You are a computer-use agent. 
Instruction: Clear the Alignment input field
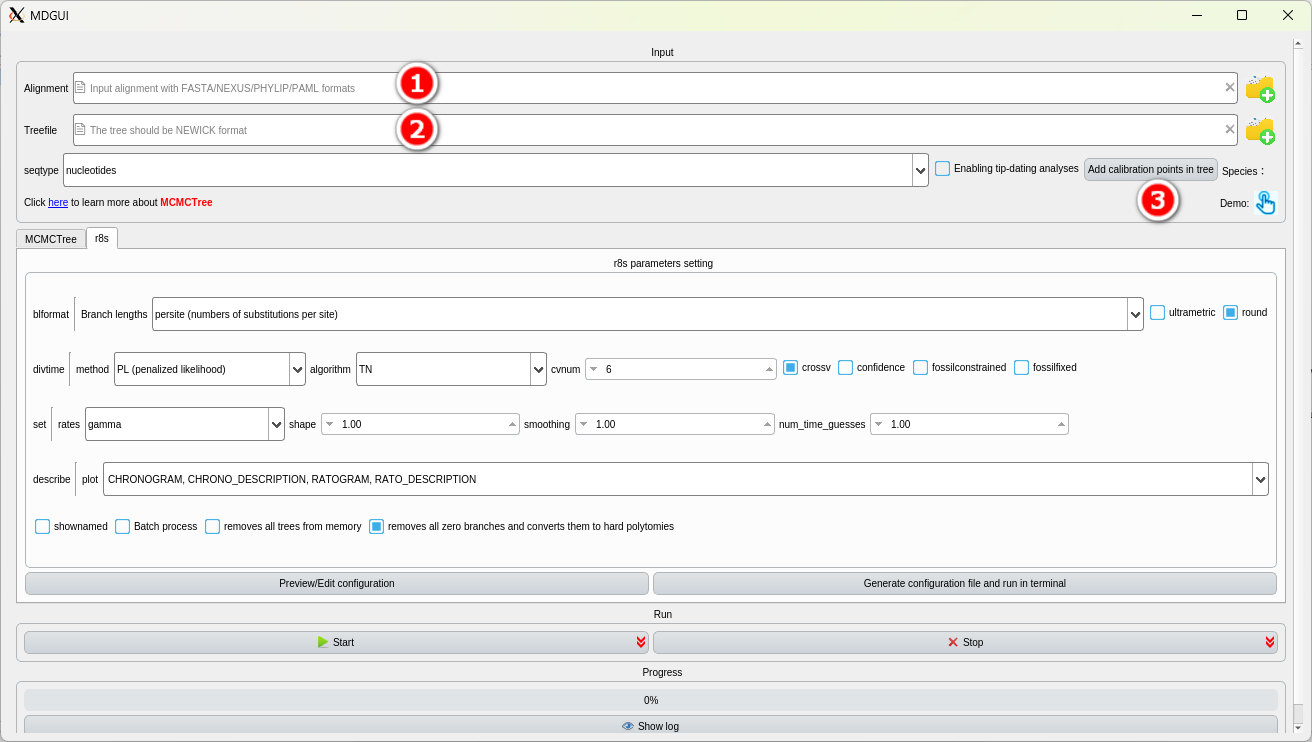pyautogui.click(x=1229, y=88)
